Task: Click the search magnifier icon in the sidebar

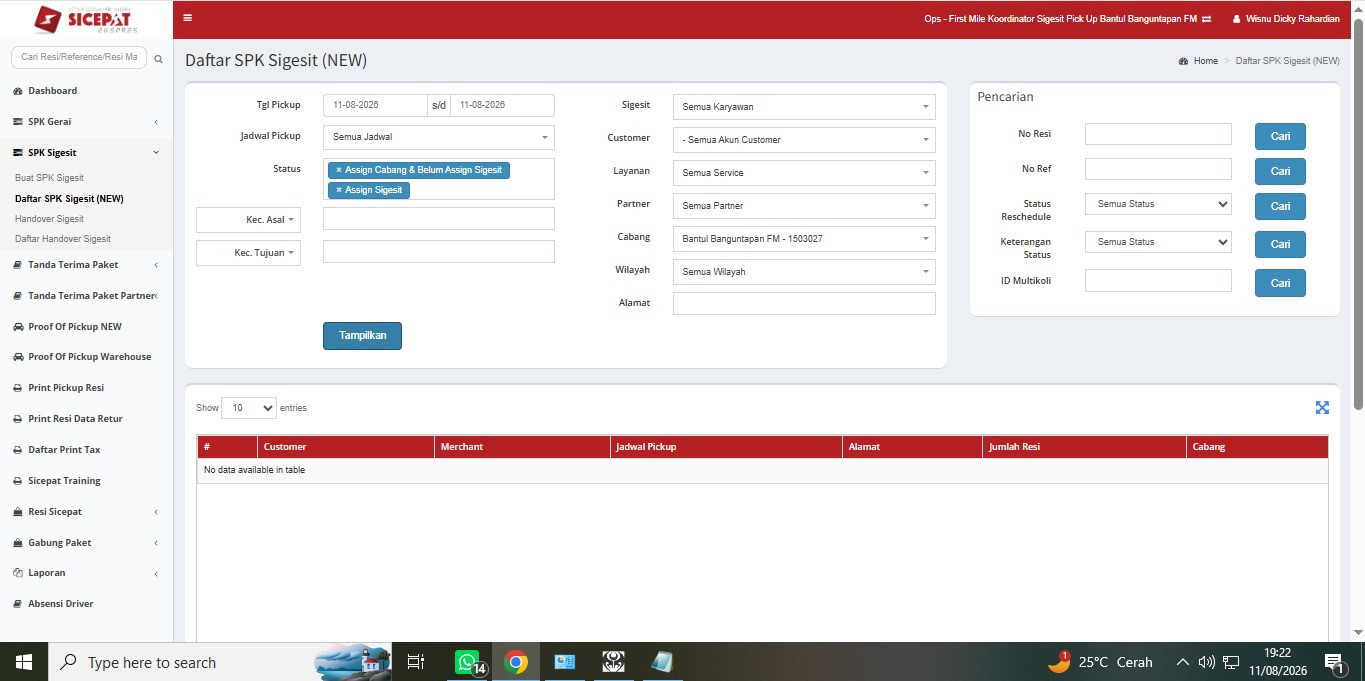Action: [158, 59]
